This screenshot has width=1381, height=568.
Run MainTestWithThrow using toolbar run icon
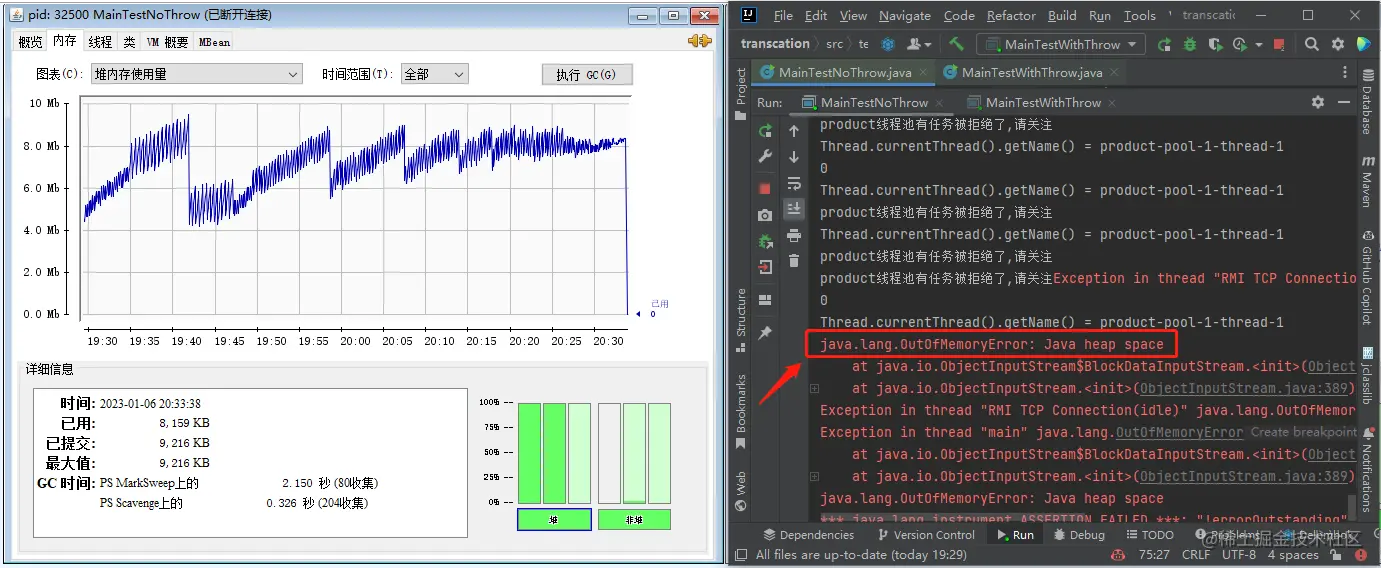[1164, 44]
